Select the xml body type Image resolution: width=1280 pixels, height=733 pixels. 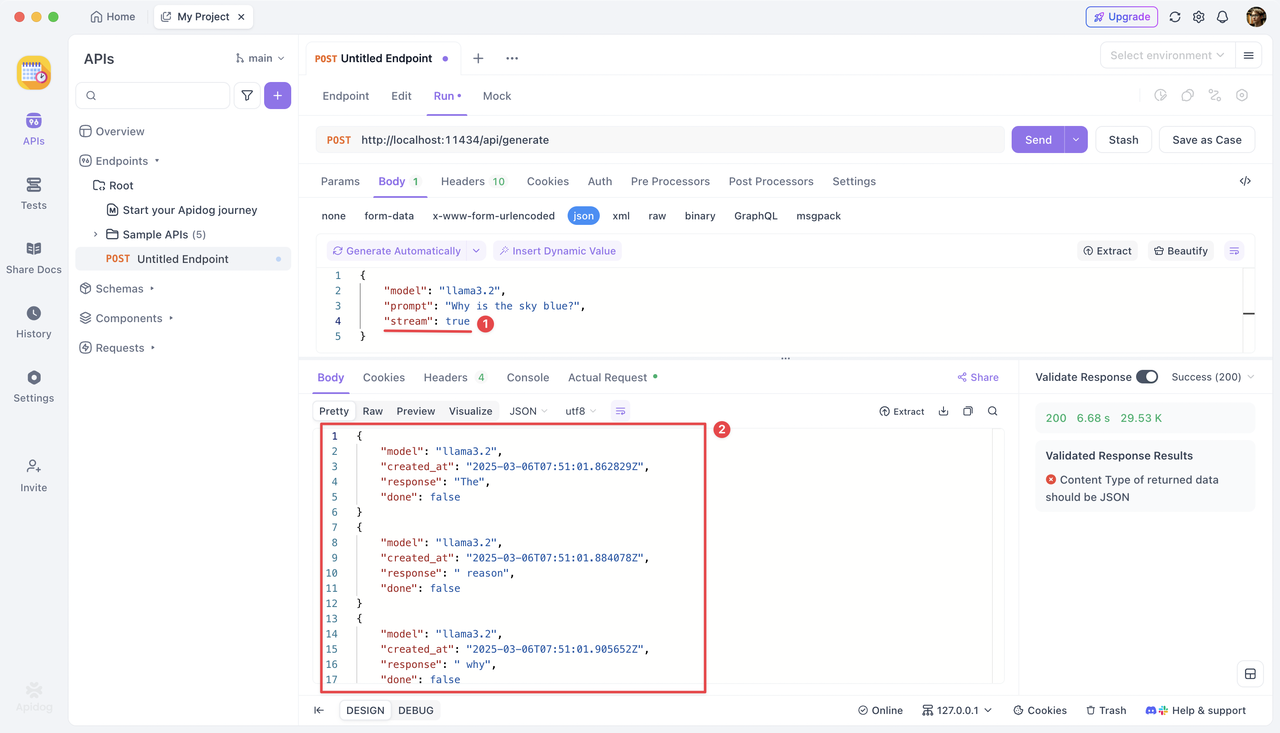click(x=621, y=215)
